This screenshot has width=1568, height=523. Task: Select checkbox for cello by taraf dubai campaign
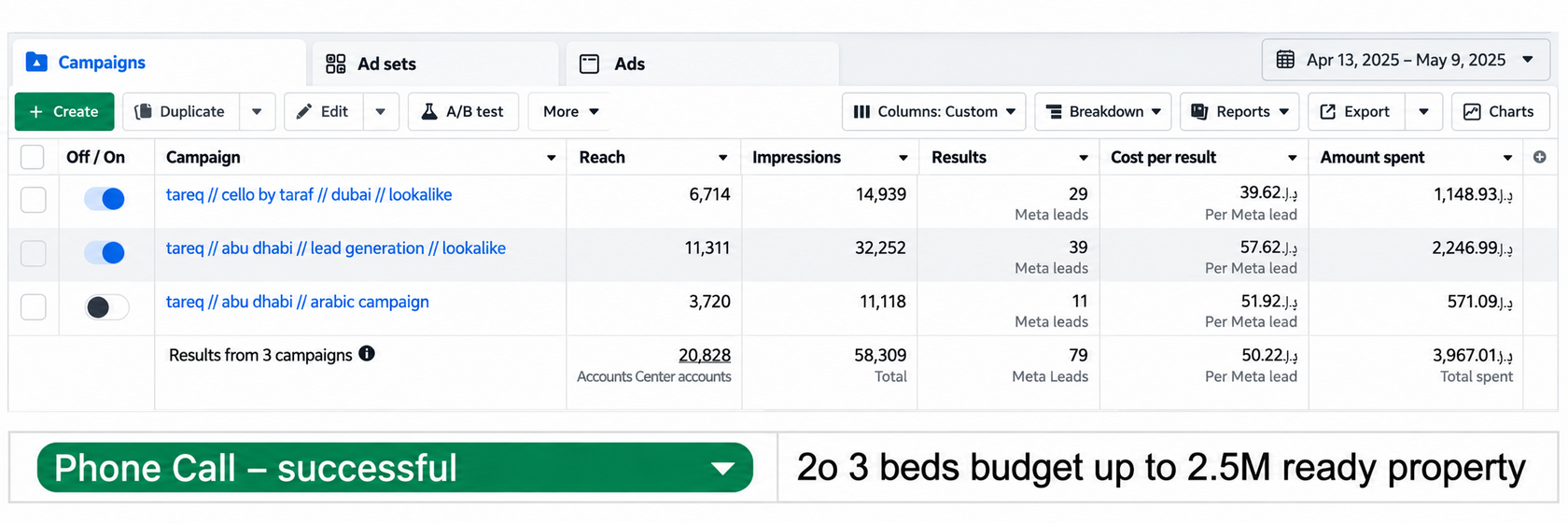coord(33,200)
